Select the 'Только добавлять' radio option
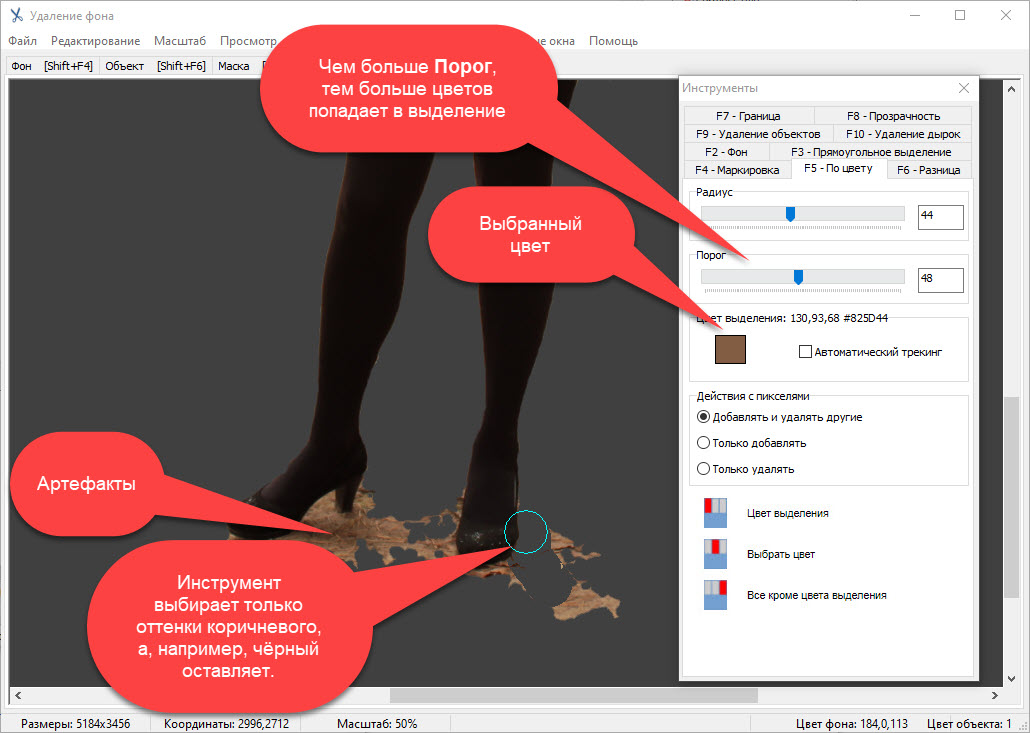 [x=703, y=443]
